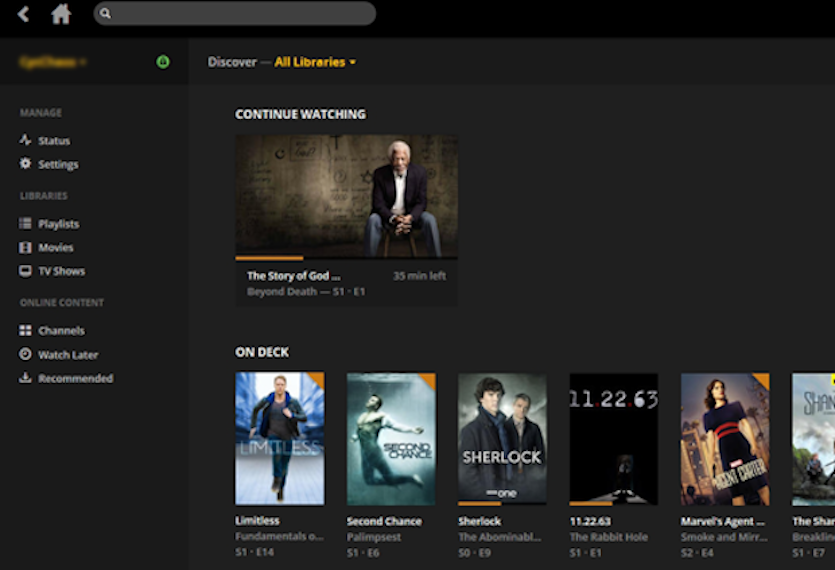This screenshot has width=835, height=570.
Task: Open the blurred server name dropdown
Action: (52, 62)
